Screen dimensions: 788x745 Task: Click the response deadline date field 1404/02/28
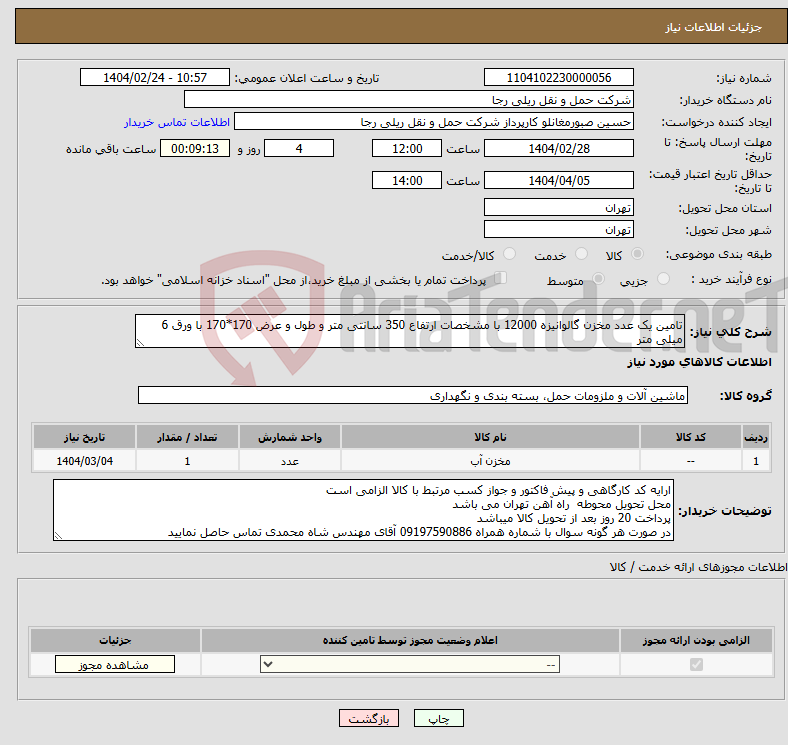tap(558, 148)
